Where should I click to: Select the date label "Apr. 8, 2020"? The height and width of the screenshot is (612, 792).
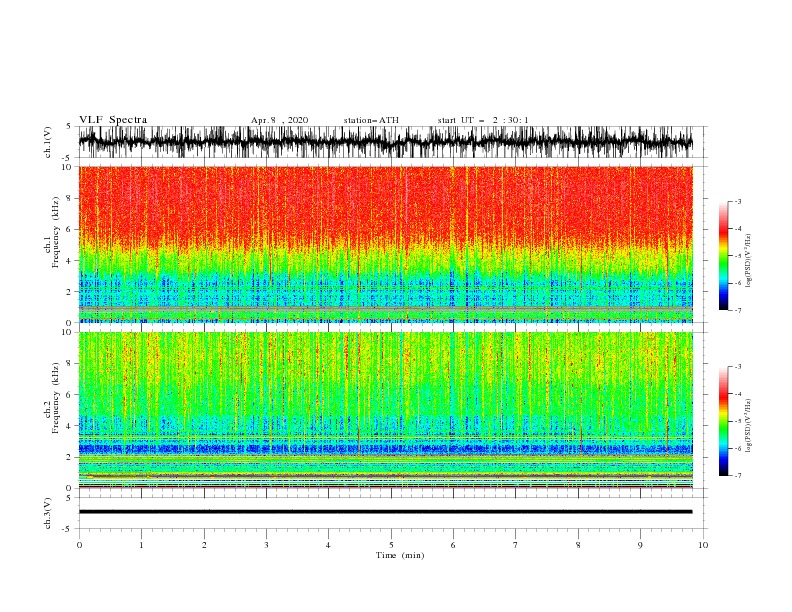279,120
